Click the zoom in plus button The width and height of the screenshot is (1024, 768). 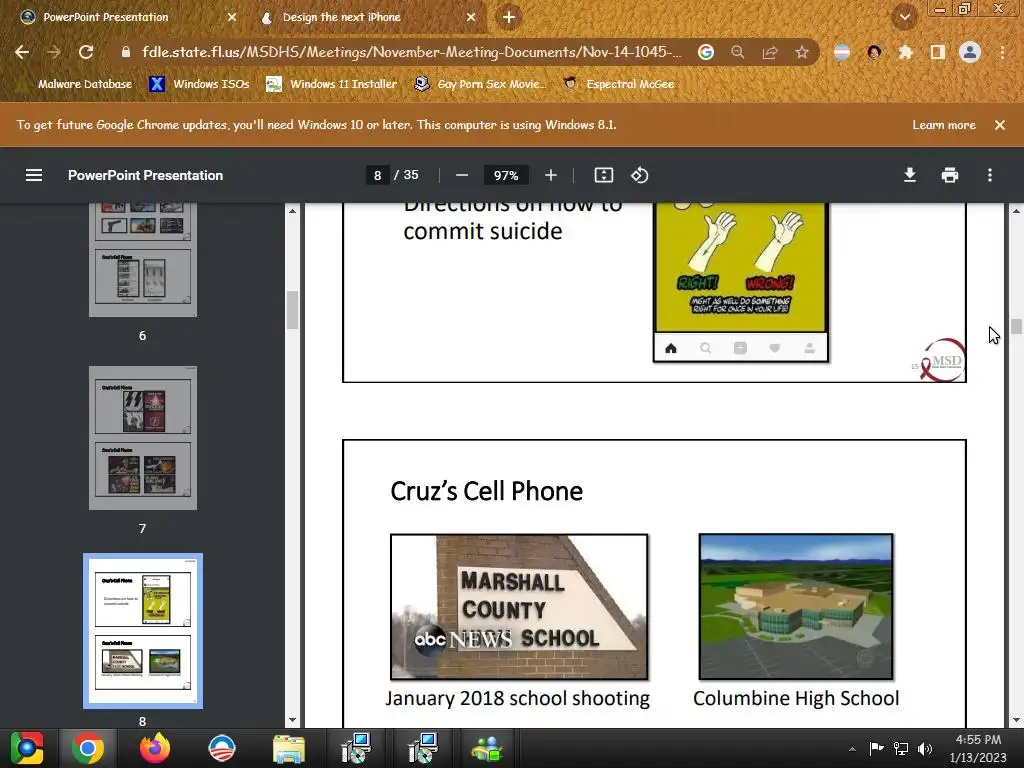tap(551, 175)
